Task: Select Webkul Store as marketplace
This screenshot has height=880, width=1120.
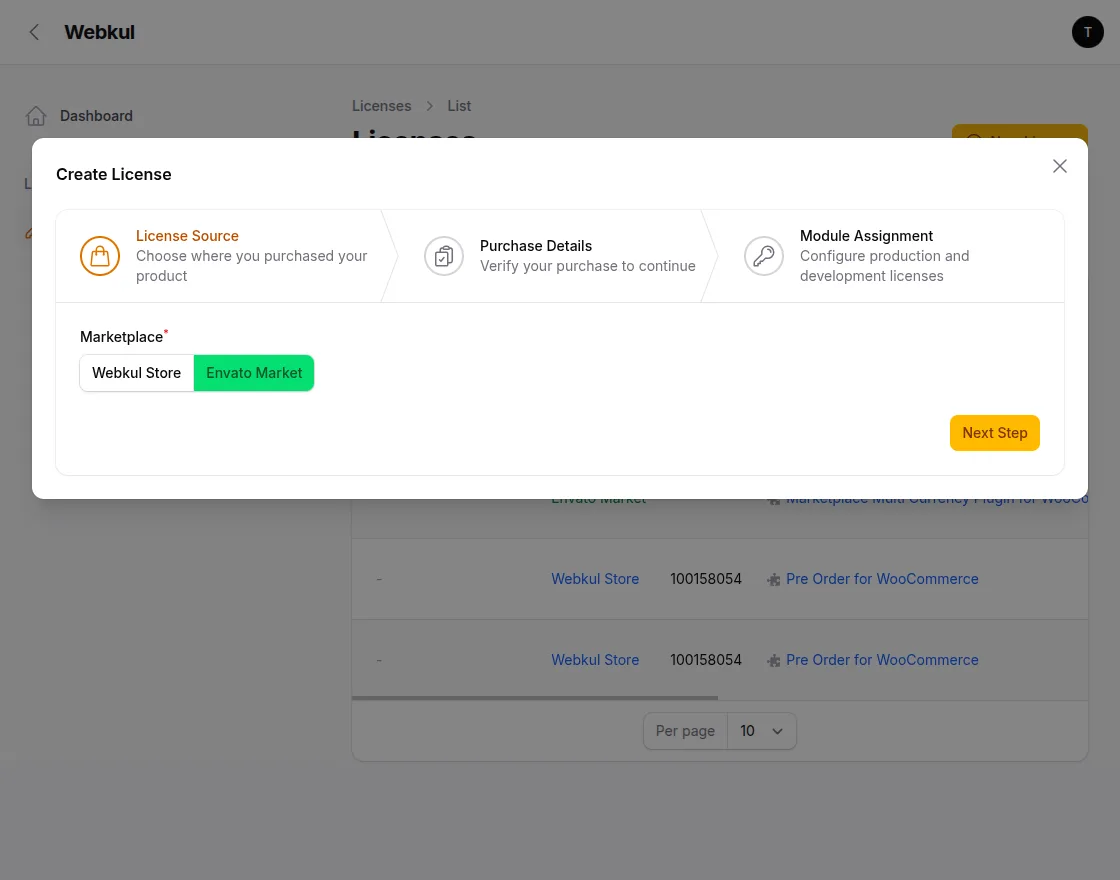Action: coord(137,373)
